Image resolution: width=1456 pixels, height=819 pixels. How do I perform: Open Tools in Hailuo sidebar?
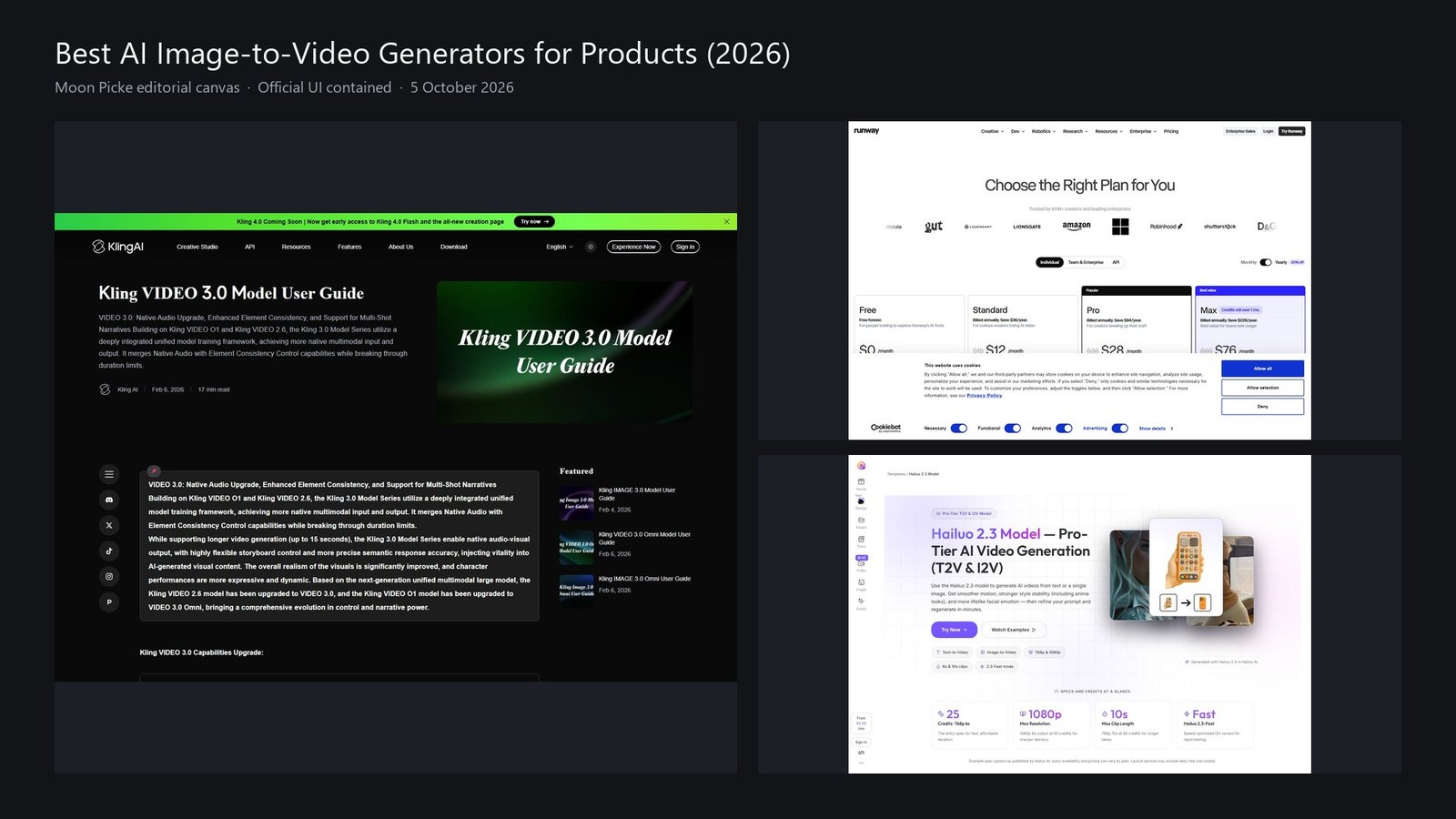(x=861, y=541)
